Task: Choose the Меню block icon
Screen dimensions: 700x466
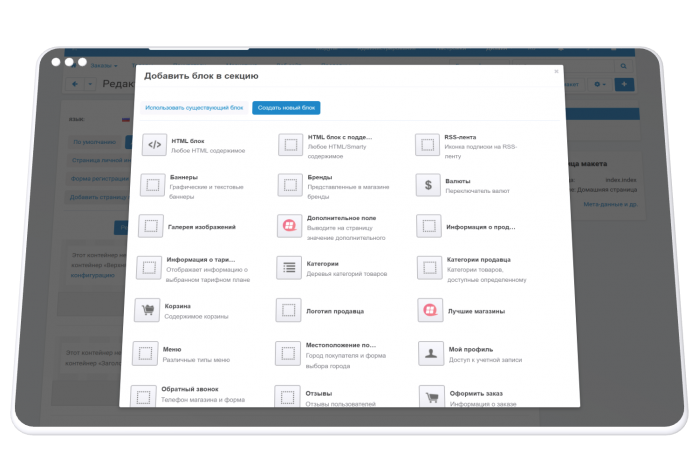Action: click(x=145, y=354)
